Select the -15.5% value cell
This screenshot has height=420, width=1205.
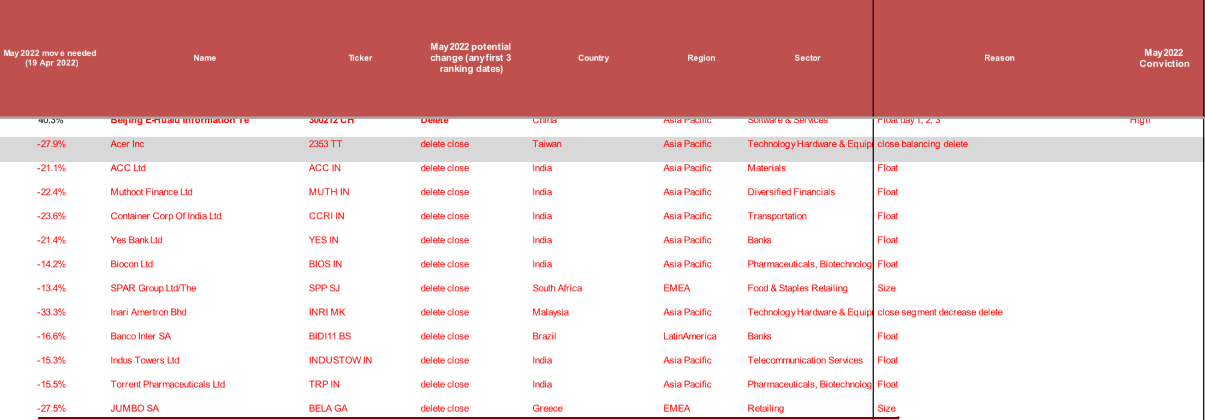tap(51, 384)
